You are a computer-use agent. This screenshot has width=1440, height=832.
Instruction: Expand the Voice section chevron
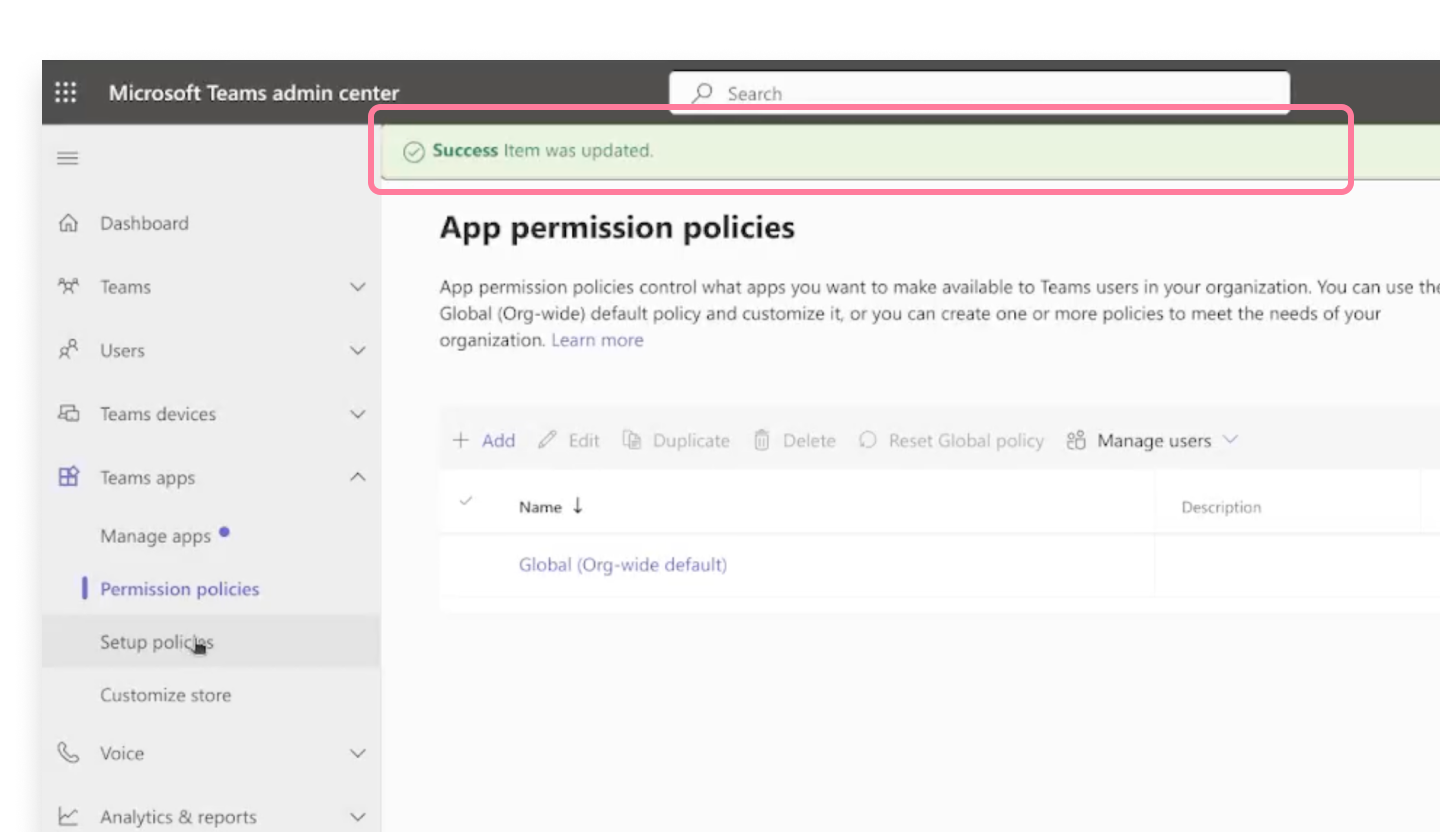click(357, 753)
